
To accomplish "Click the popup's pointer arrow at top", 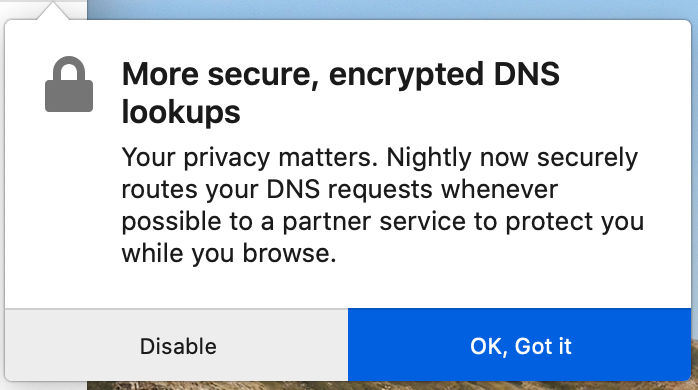I will click(x=53, y=11).
